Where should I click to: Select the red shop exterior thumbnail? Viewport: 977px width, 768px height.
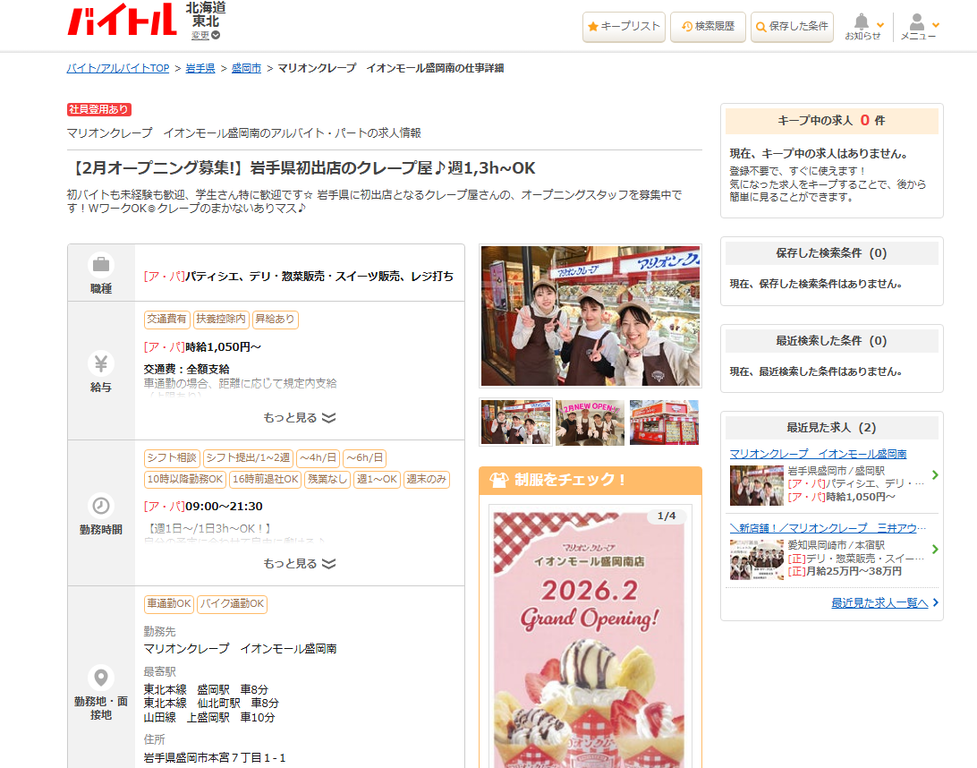(x=664, y=422)
